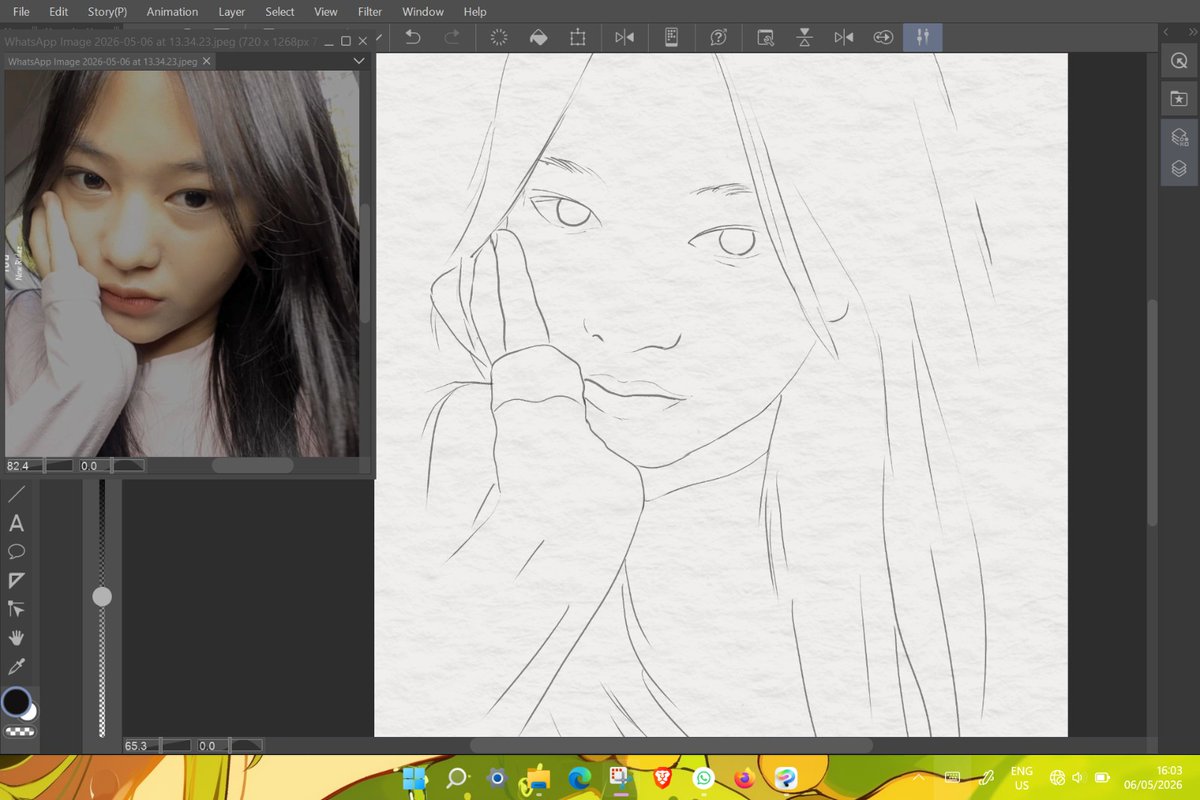Select the Fill bucket icon in toolbar
The width and height of the screenshot is (1200, 800).
click(538, 37)
